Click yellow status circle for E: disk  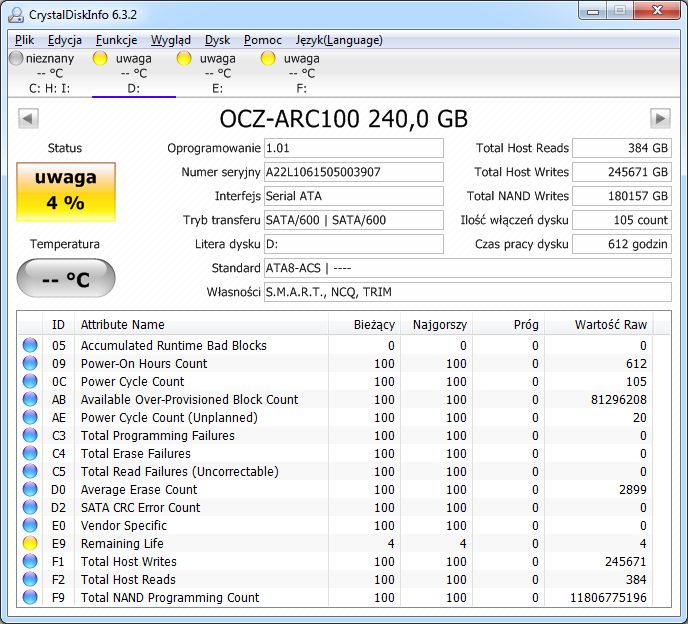[184, 58]
